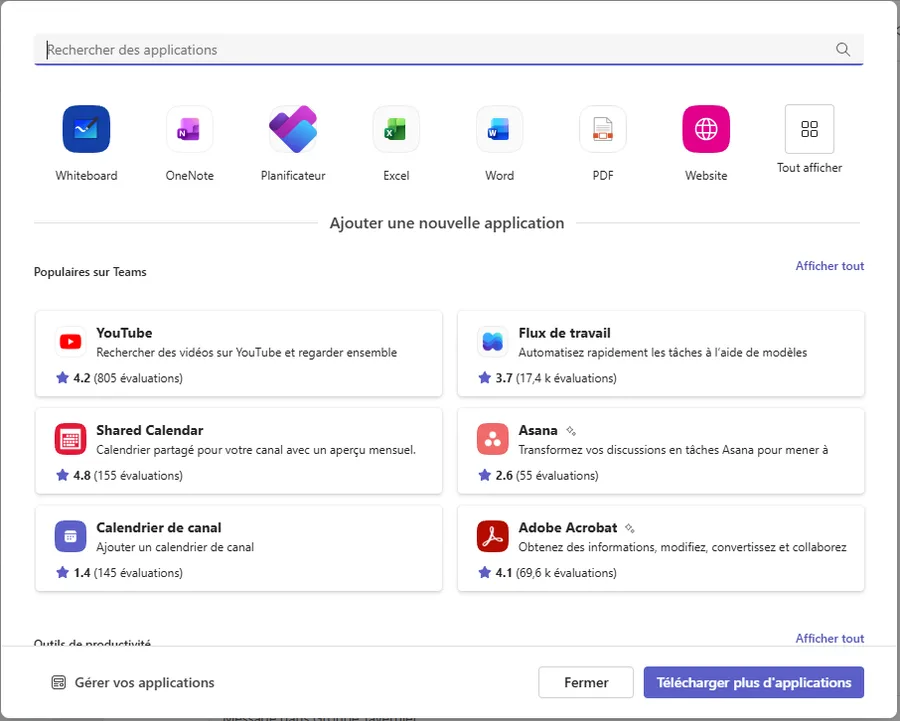Click 'Rechercher des vidéos sur YouTube' description
Image resolution: width=900 pixels, height=721 pixels.
(x=247, y=352)
